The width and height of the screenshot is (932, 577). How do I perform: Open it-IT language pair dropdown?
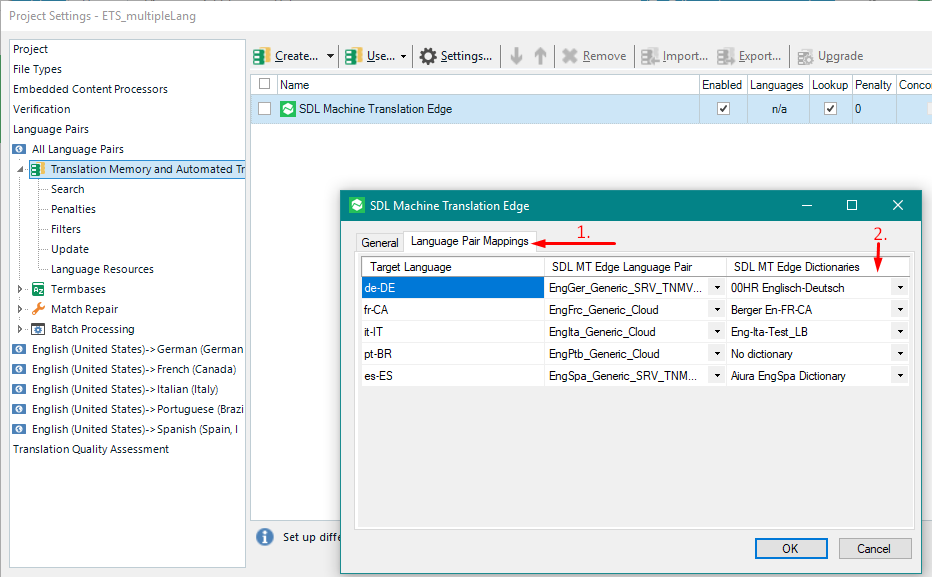tap(717, 332)
